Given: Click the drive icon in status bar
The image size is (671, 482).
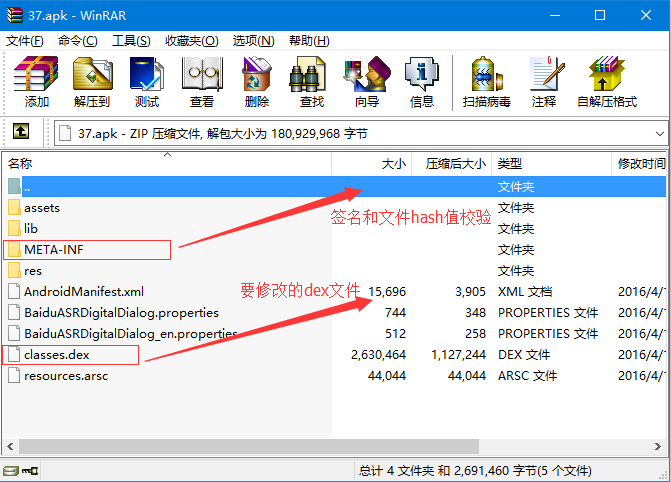Looking at the screenshot, I should (x=11, y=471).
